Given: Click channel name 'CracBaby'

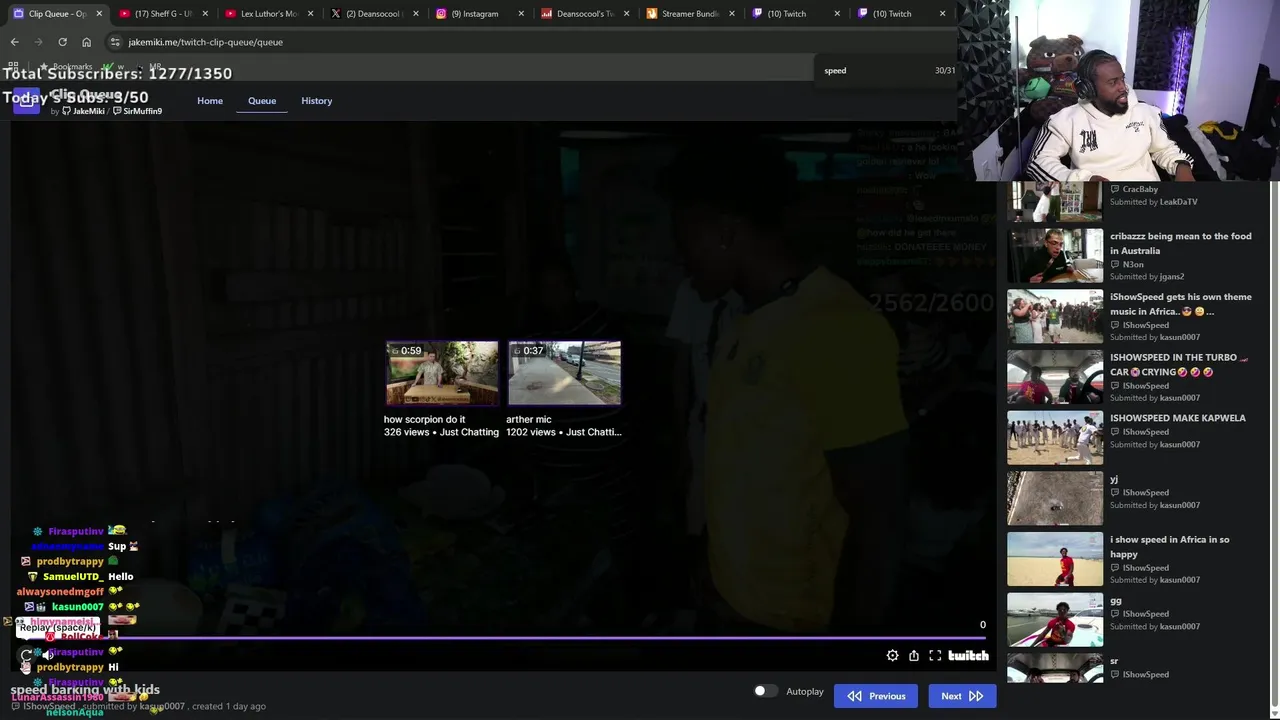Looking at the screenshot, I should click(x=1140, y=189).
